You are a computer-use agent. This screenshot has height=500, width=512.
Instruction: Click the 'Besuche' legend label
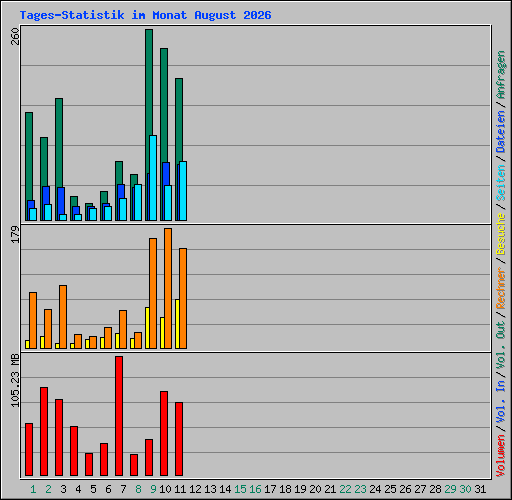(501, 234)
